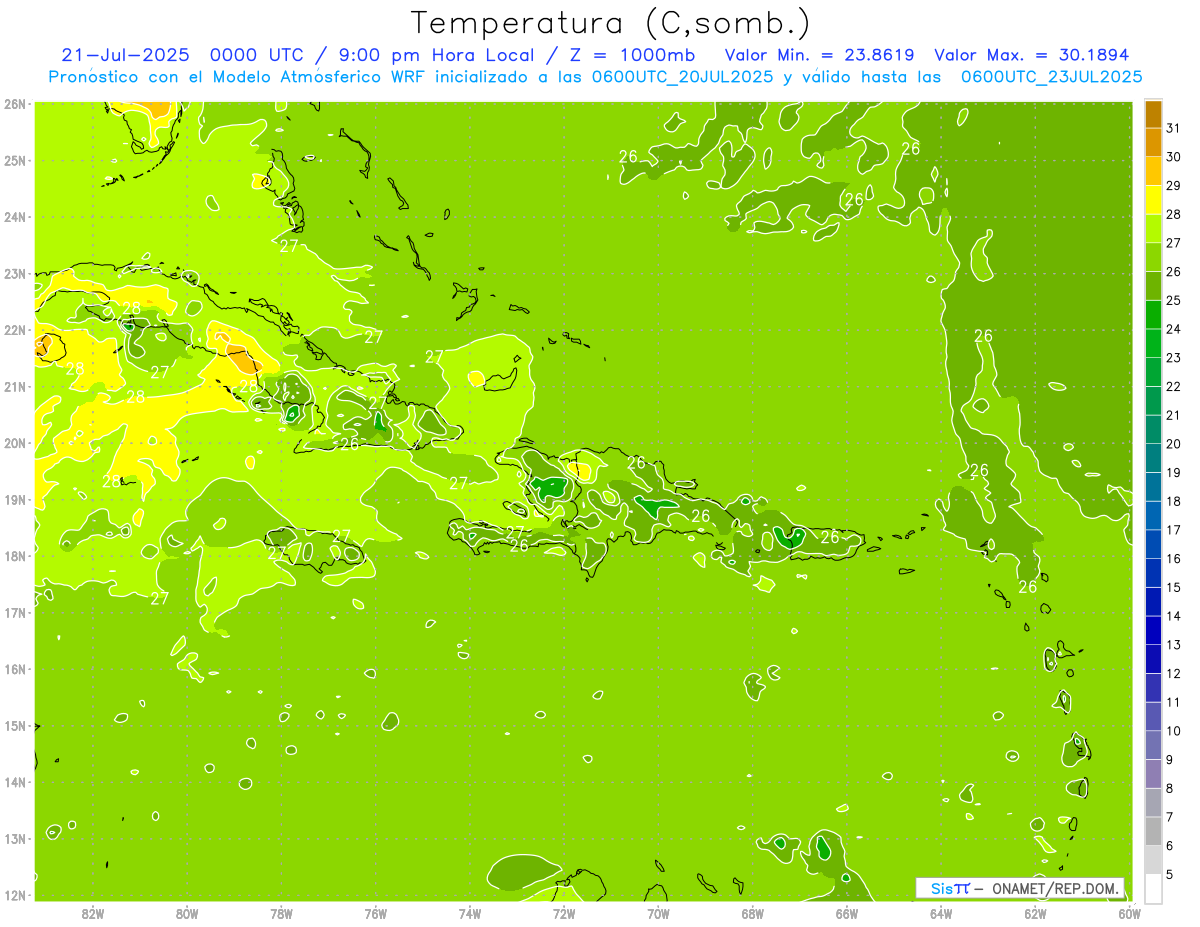1200x927 pixels.
Task: Click the longitude axis label 70W
Action: click(x=658, y=912)
